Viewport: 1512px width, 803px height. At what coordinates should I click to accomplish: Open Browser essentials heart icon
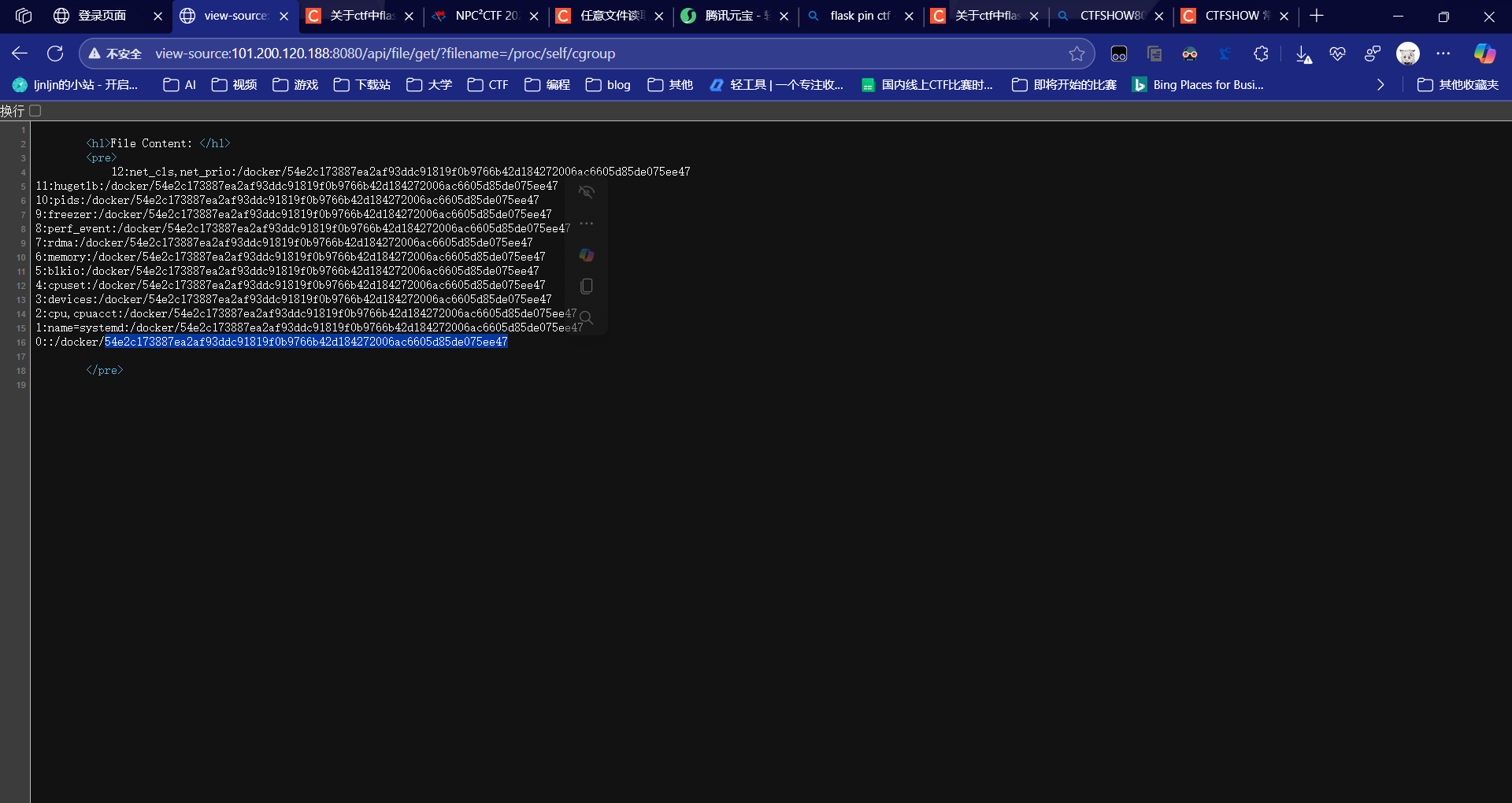pos(1338,54)
